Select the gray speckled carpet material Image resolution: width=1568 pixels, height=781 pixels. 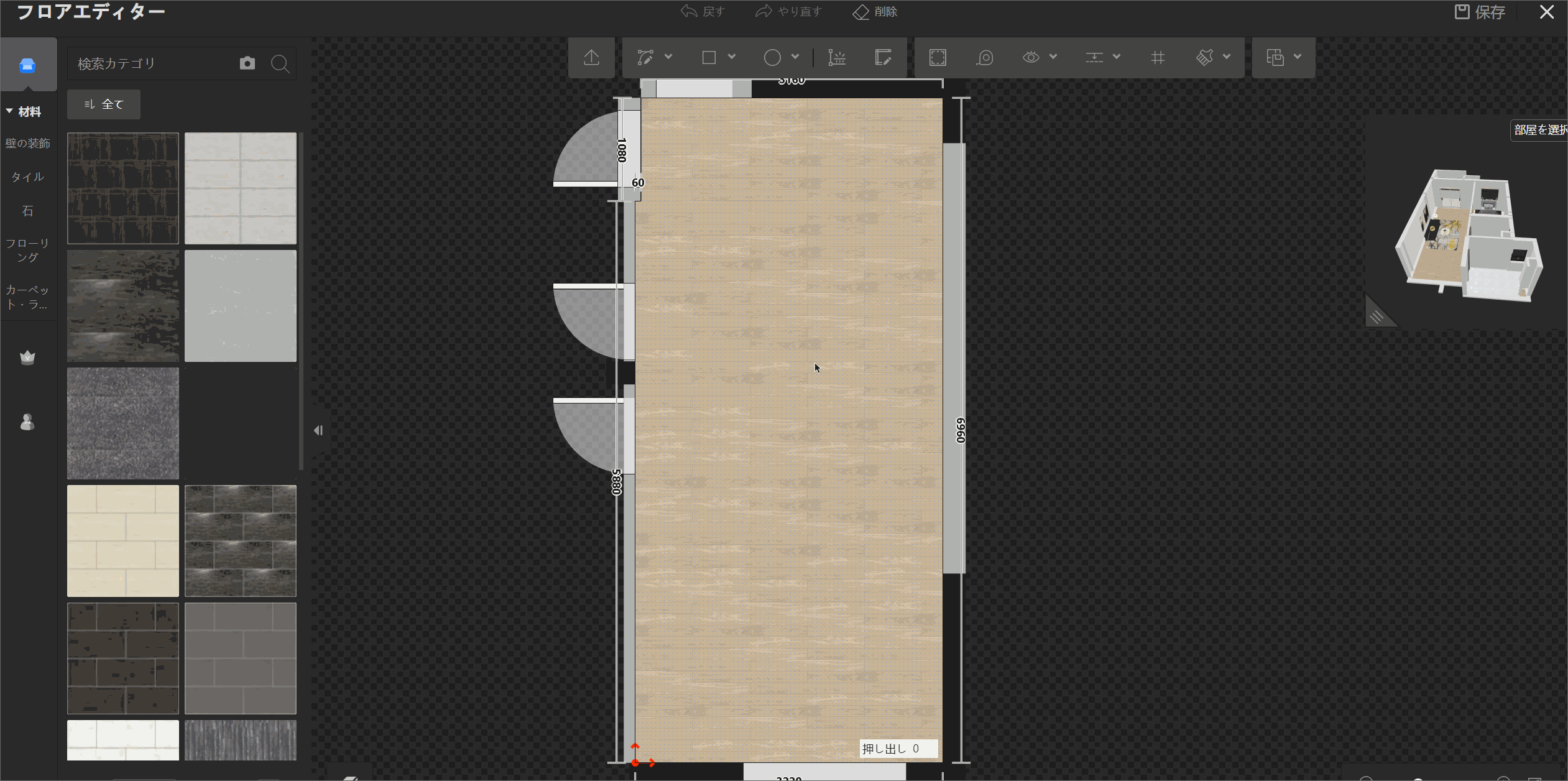coord(123,423)
